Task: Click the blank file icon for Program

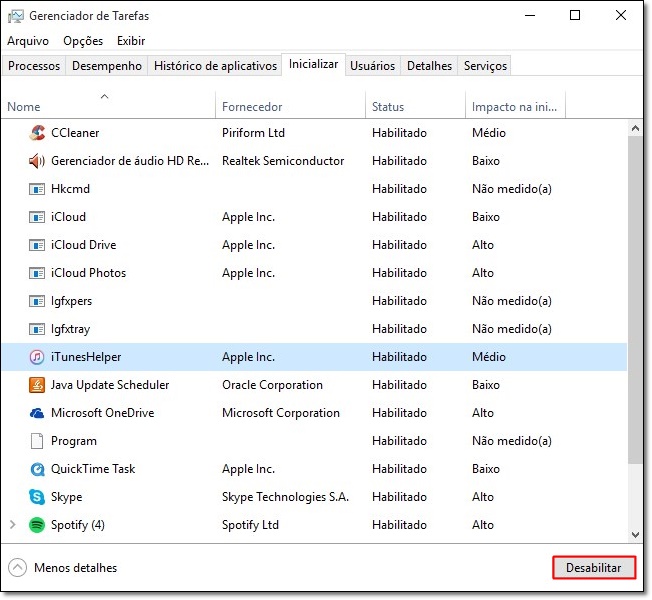Action: [x=37, y=441]
